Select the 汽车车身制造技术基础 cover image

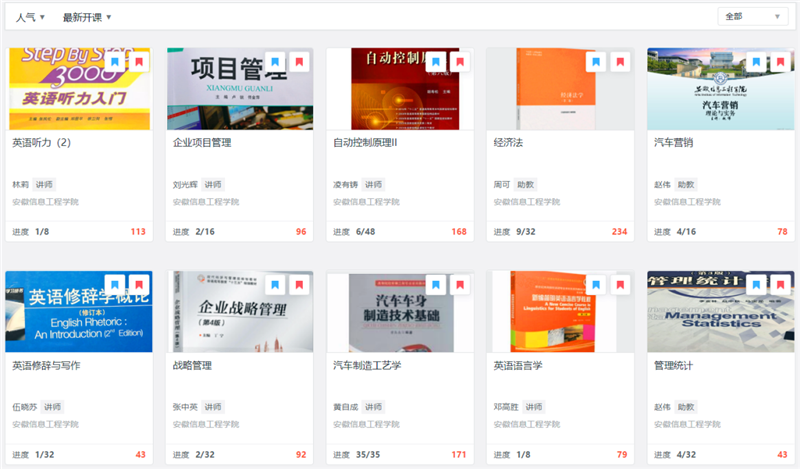tap(401, 312)
